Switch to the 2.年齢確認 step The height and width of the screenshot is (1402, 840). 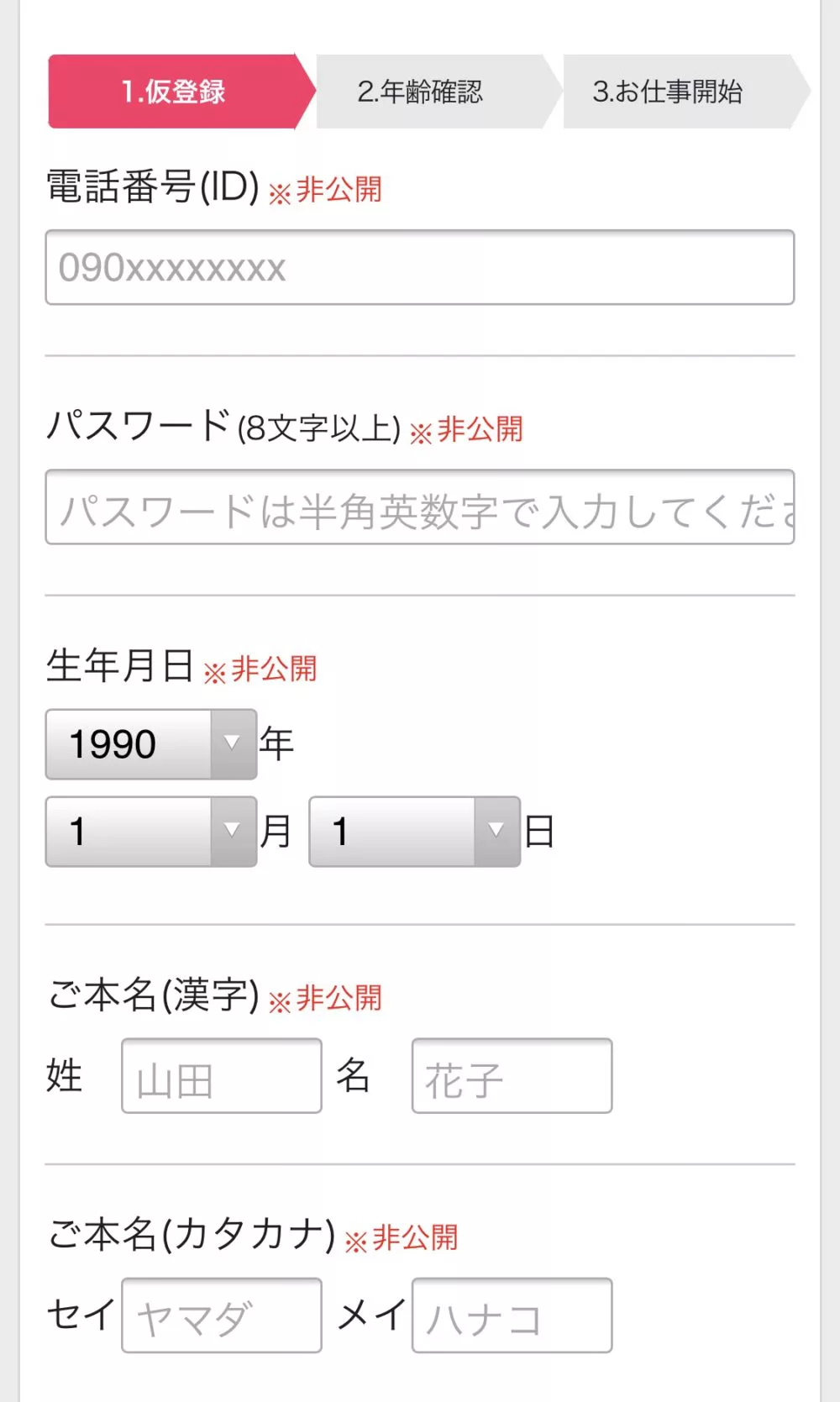pyautogui.click(x=420, y=92)
